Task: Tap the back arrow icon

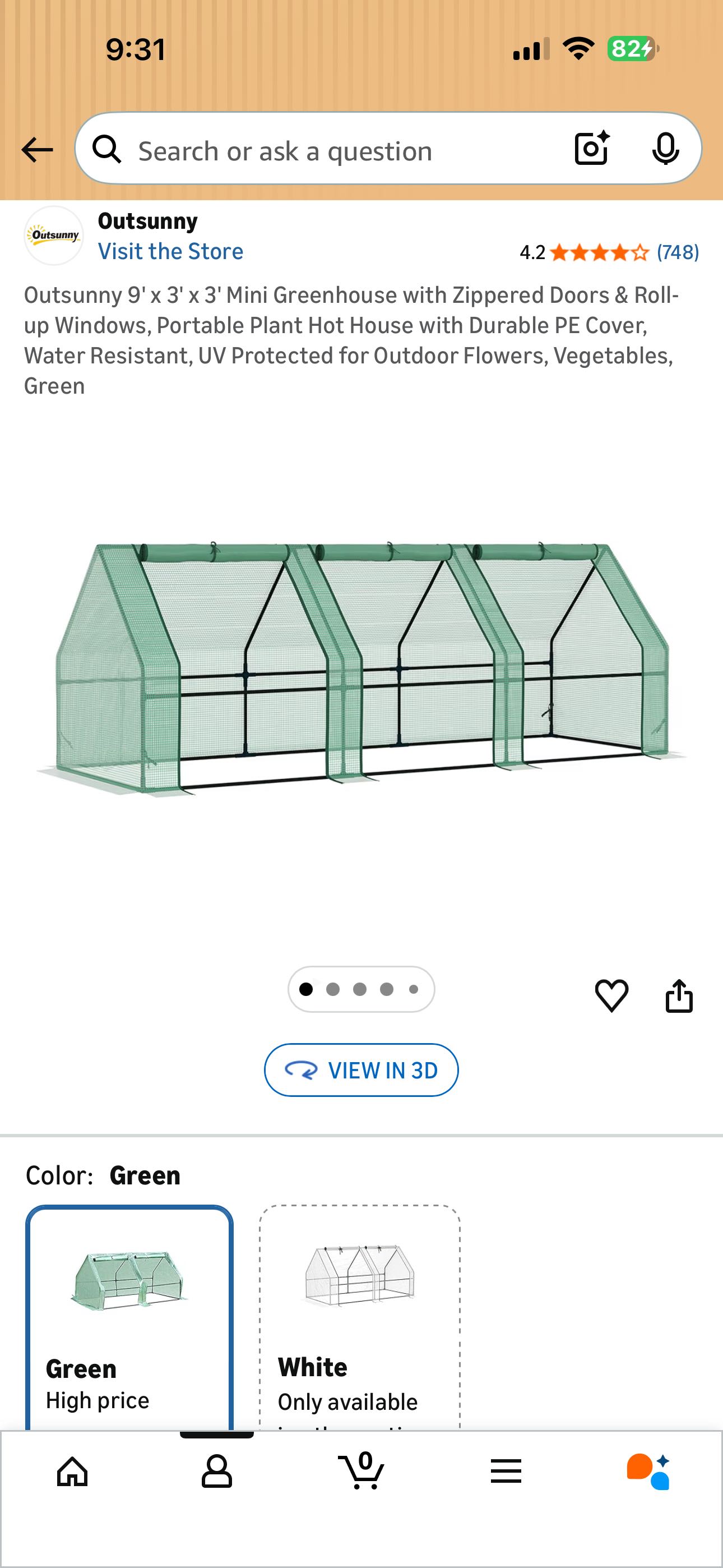Action: [37, 150]
